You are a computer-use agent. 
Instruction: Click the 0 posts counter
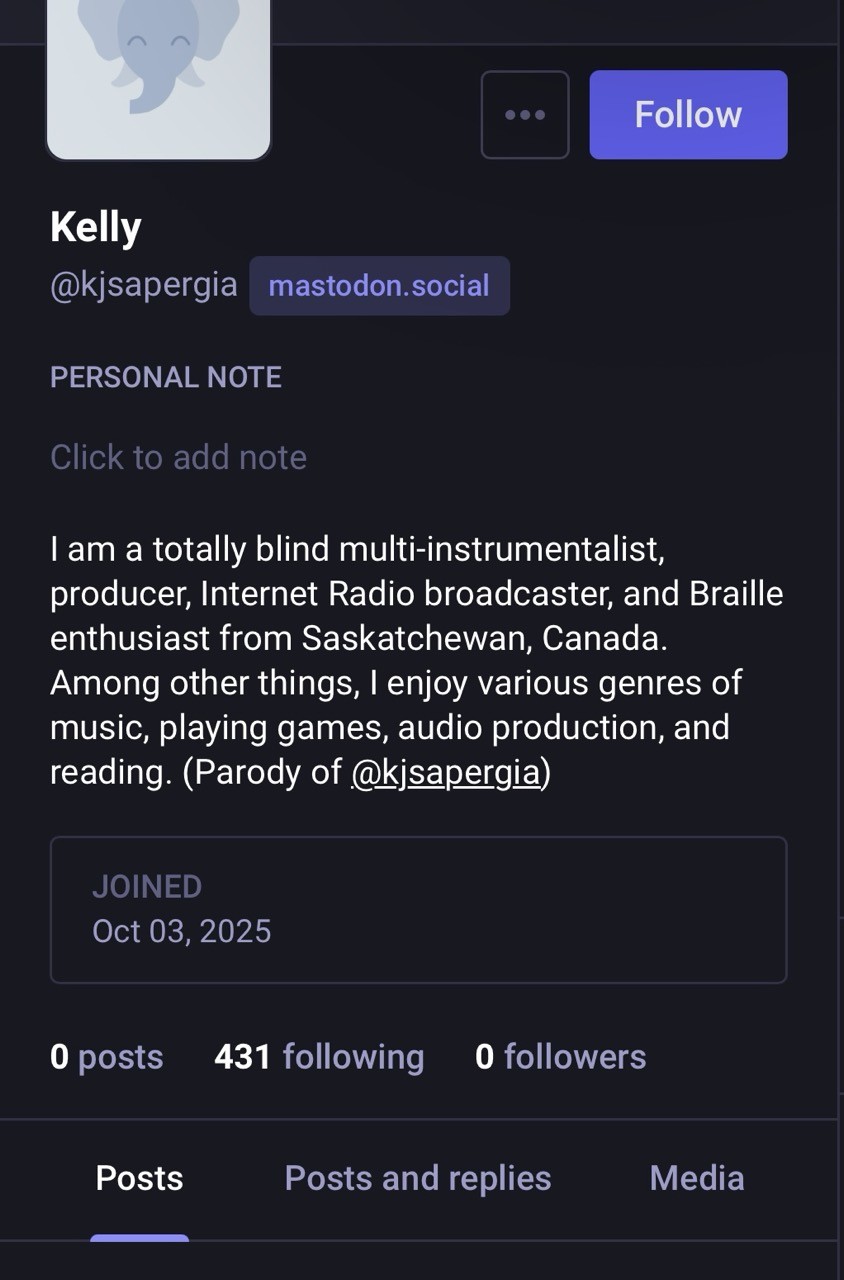pyautogui.click(x=106, y=1057)
